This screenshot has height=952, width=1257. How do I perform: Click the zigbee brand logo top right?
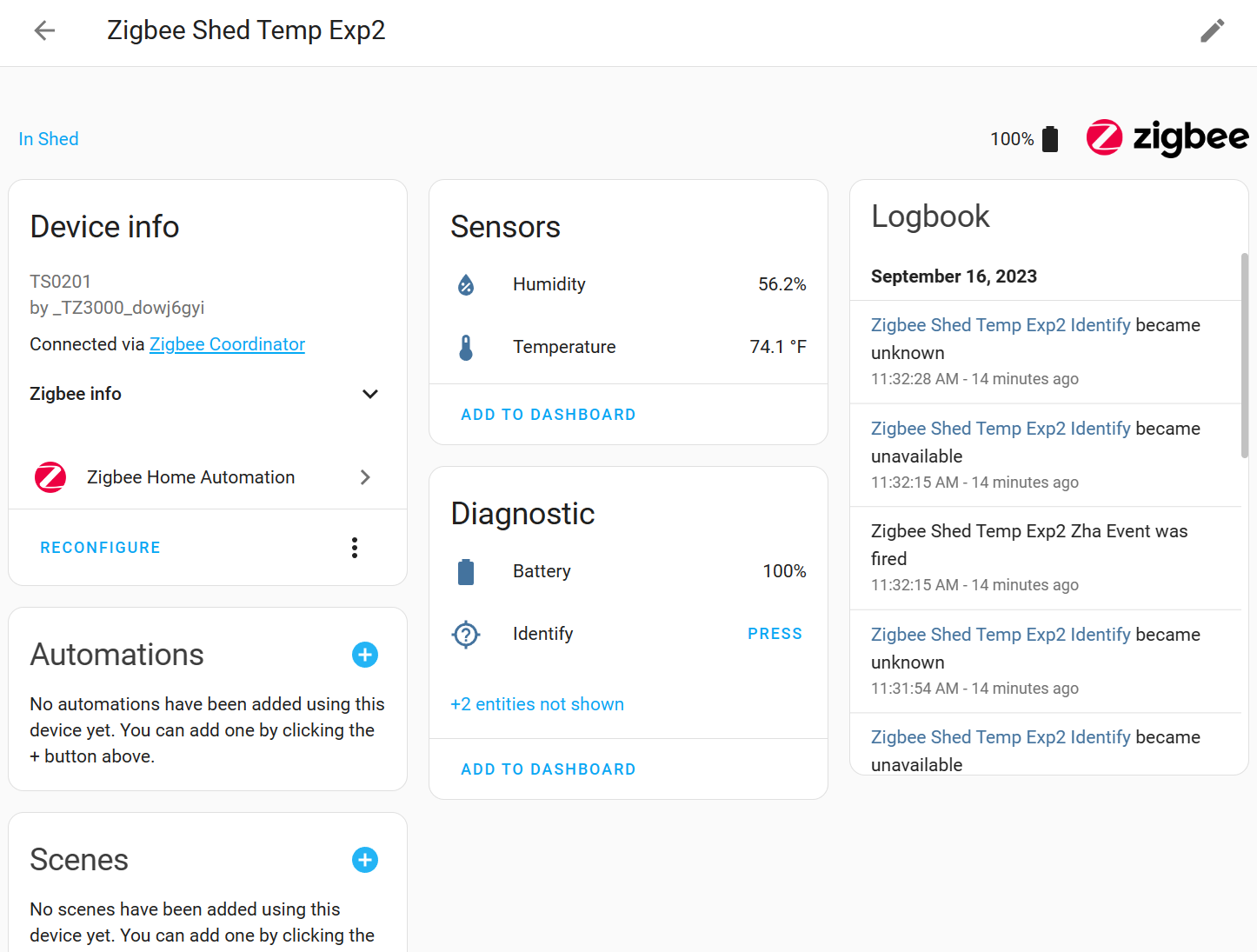[1166, 137]
